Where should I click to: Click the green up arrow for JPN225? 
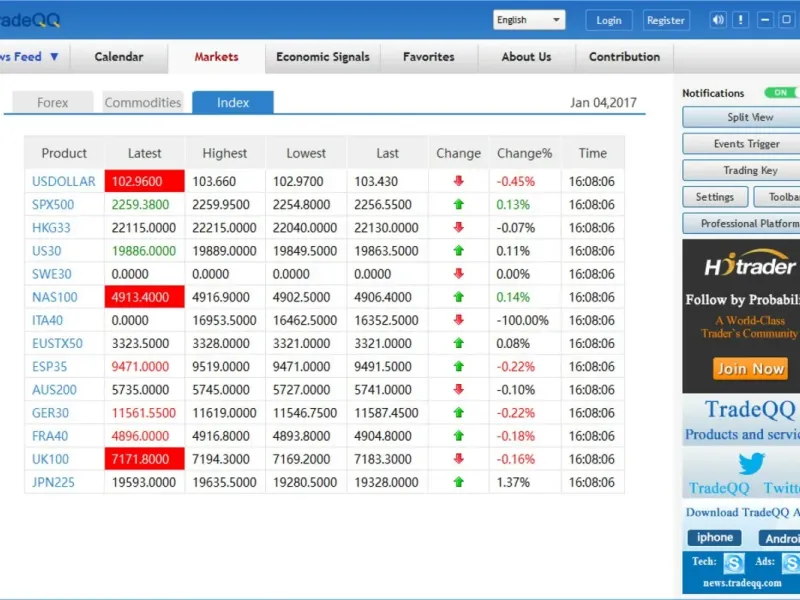[x=459, y=482]
